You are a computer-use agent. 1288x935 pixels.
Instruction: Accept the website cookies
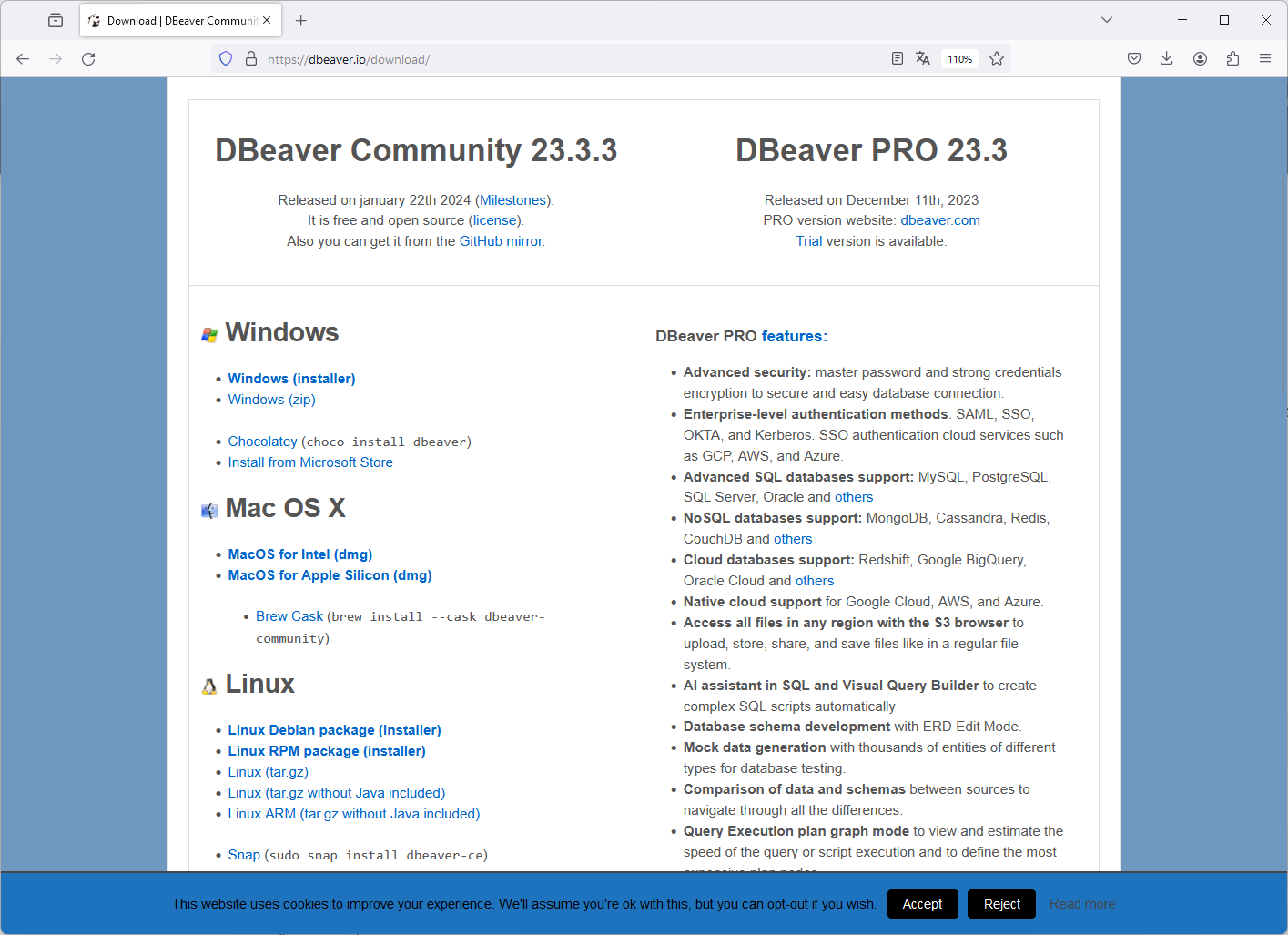click(x=922, y=904)
